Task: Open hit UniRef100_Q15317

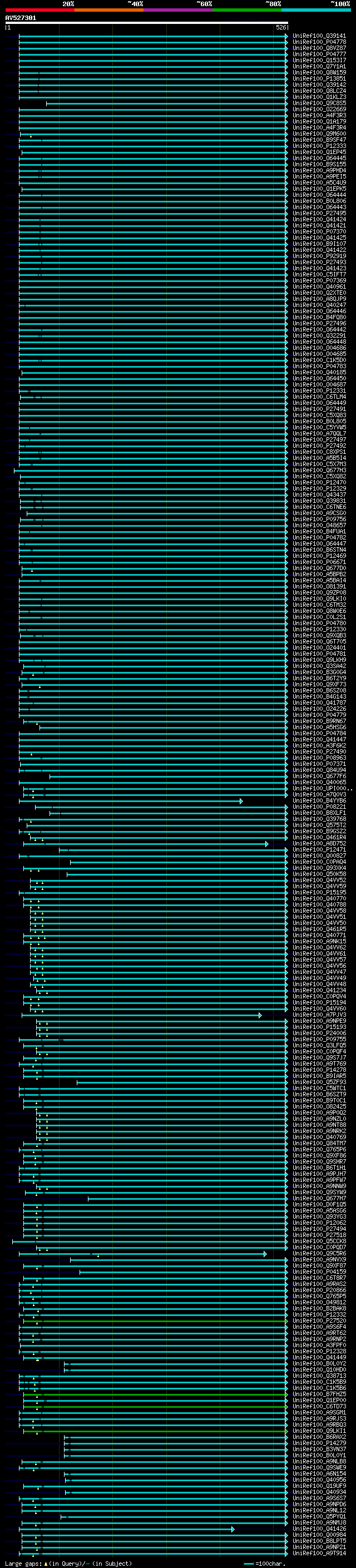Action: tap(319, 60)
